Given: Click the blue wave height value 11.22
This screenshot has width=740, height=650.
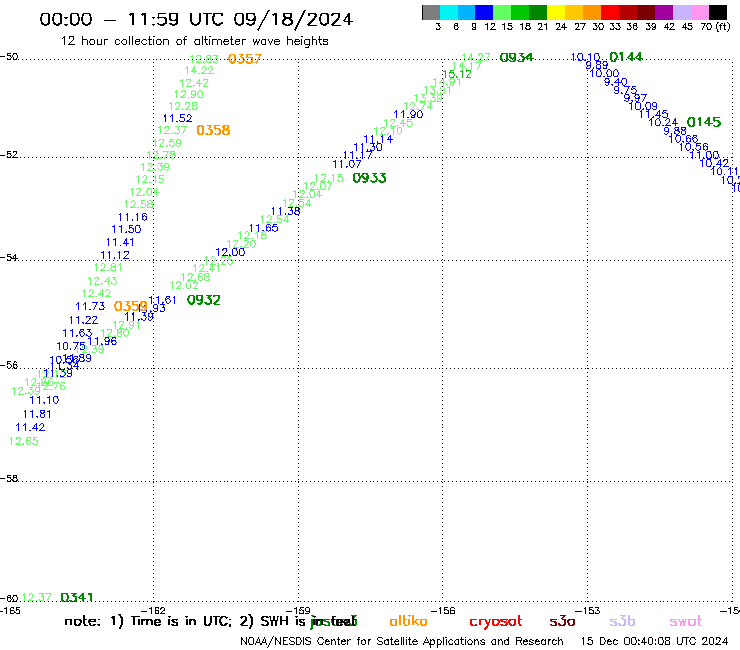Looking at the screenshot, I should pyautogui.click(x=84, y=320).
